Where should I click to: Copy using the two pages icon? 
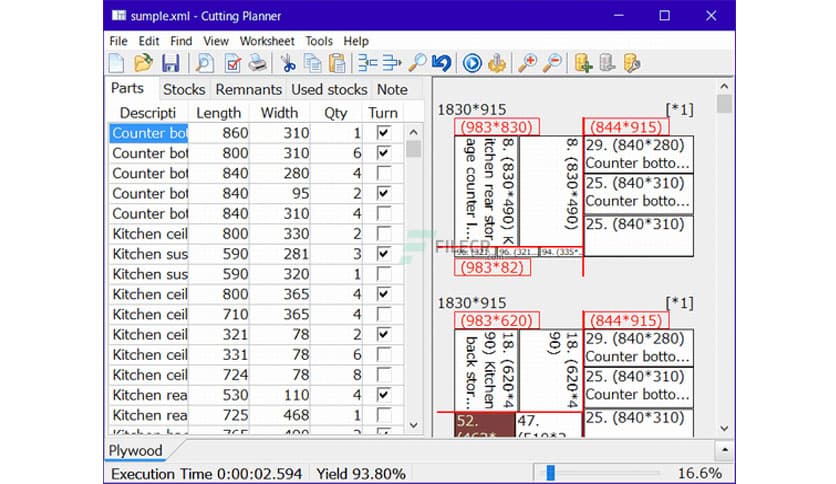coord(312,63)
